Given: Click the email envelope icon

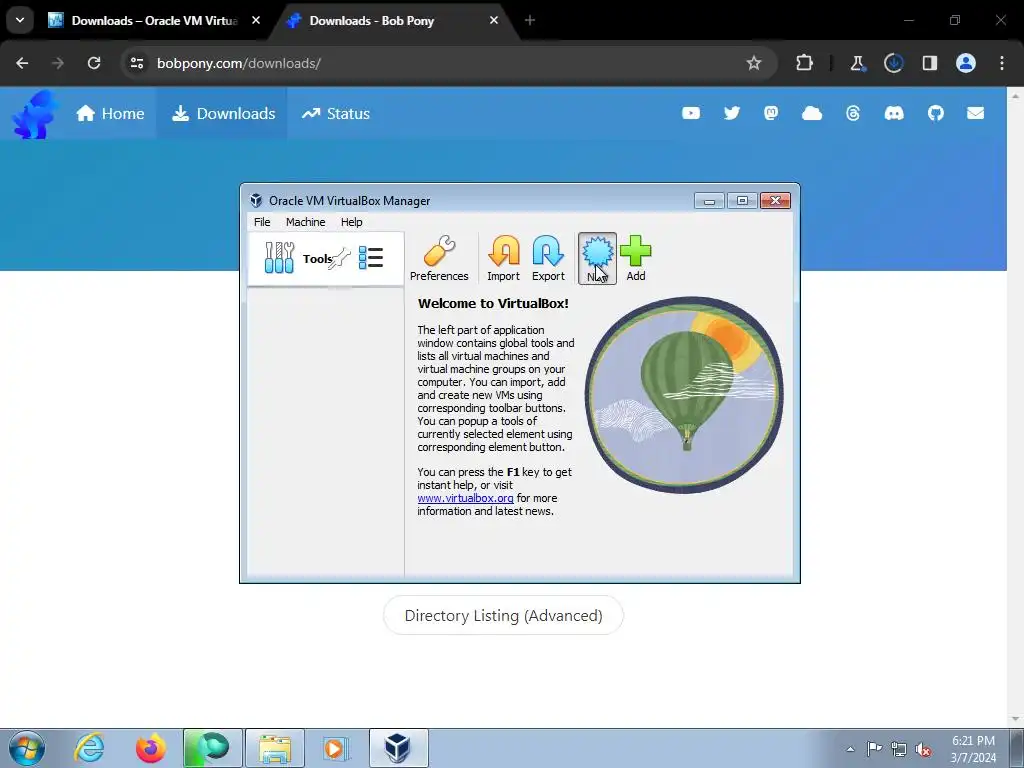Looking at the screenshot, I should (x=976, y=114).
